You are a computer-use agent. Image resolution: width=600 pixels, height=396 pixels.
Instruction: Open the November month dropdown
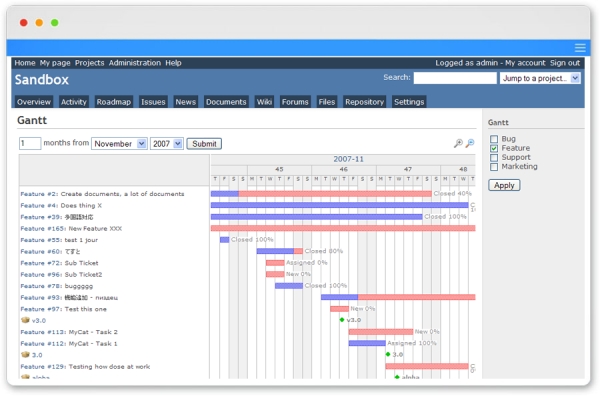119,144
